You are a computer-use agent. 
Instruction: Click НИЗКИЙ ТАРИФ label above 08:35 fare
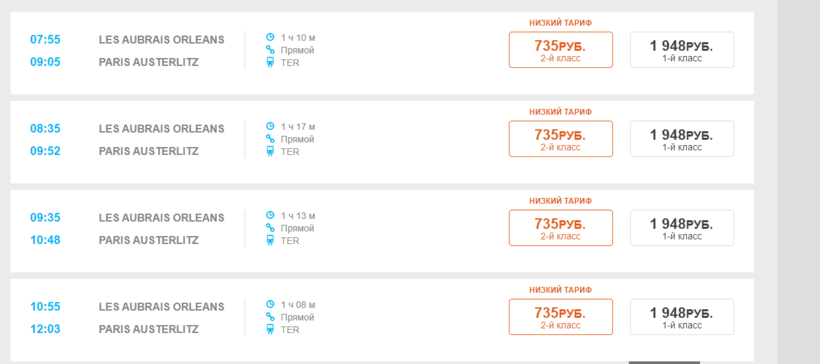[561, 112]
